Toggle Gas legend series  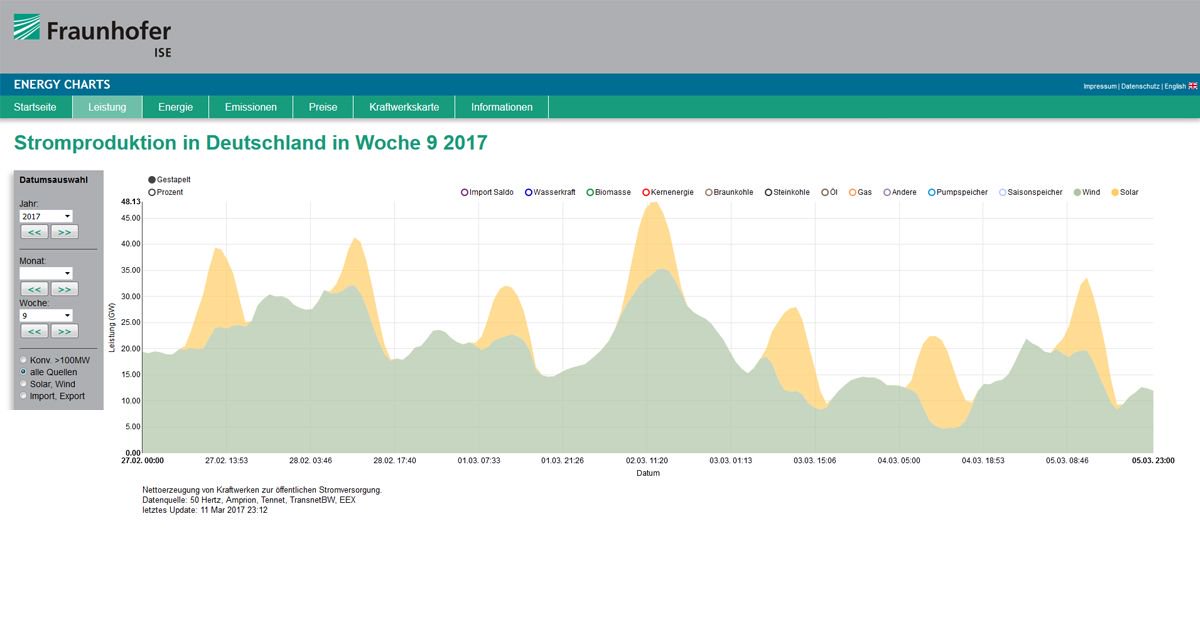click(x=860, y=192)
